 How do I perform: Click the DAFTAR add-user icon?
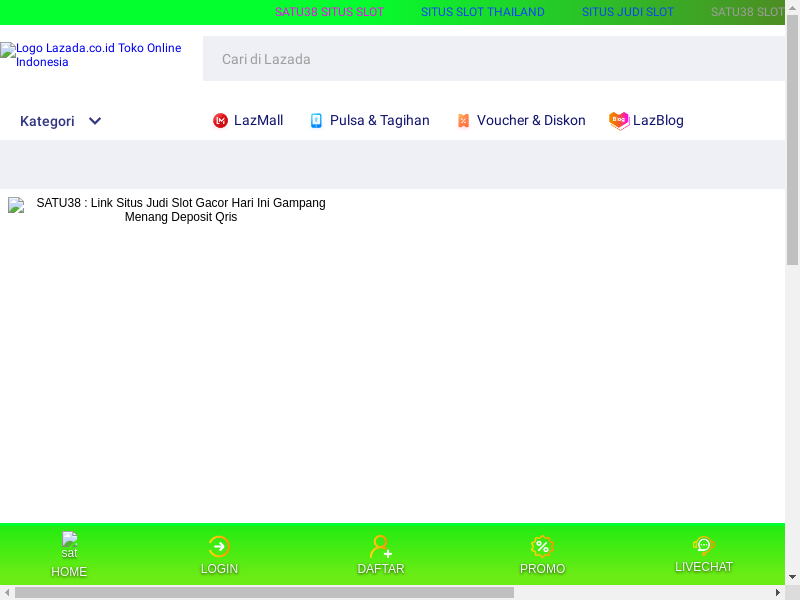click(380, 546)
